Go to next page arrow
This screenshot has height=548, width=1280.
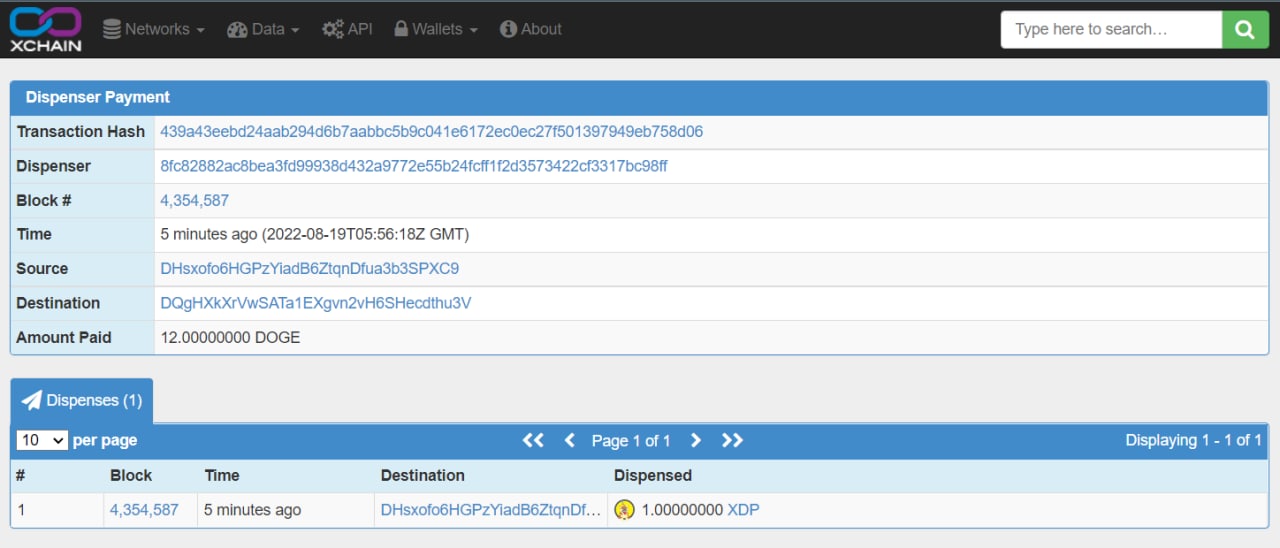point(696,440)
